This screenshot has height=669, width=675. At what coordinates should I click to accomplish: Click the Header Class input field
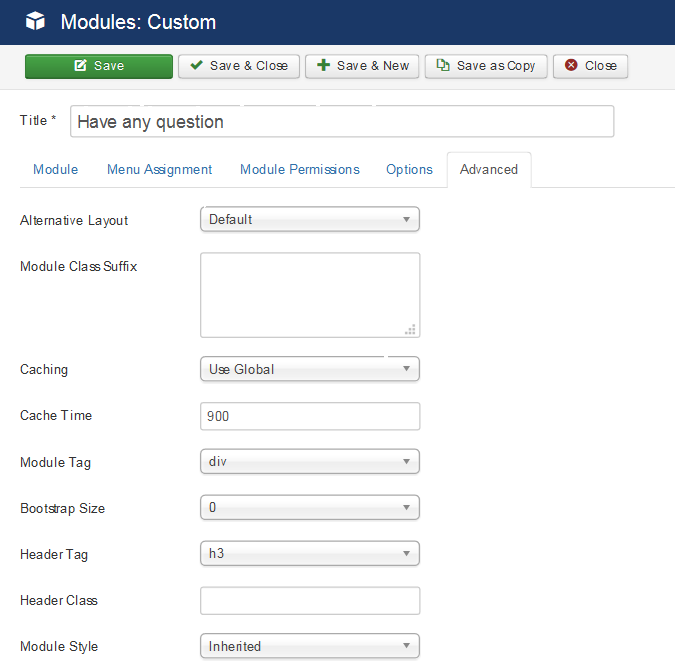coord(310,601)
